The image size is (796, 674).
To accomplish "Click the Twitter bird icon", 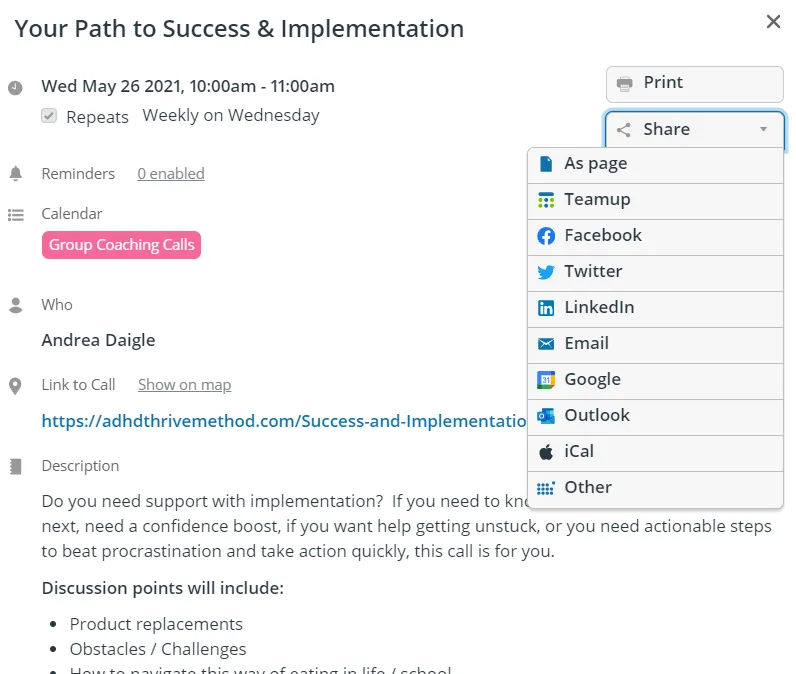I will [546, 272].
